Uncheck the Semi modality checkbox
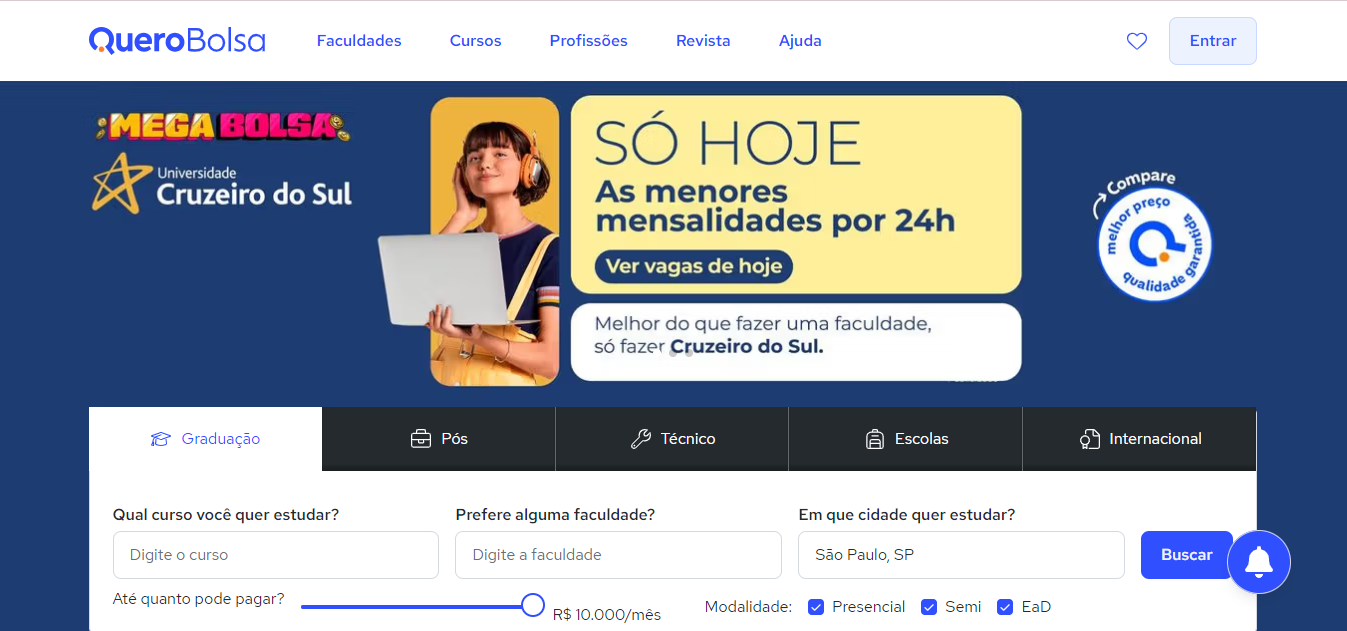 click(929, 607)
